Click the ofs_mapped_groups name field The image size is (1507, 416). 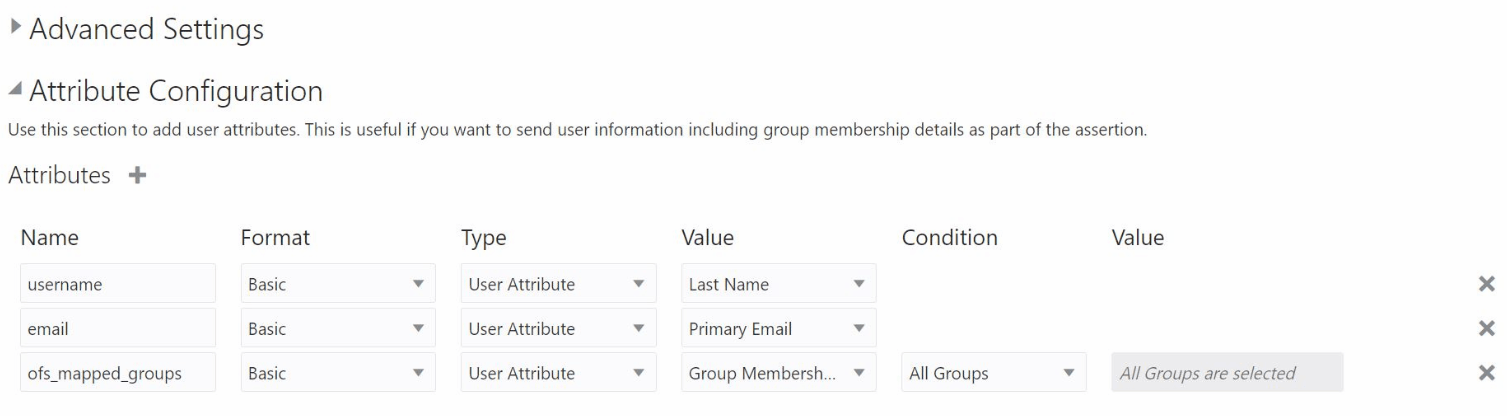pyautogui.click(x=118, y=373)
